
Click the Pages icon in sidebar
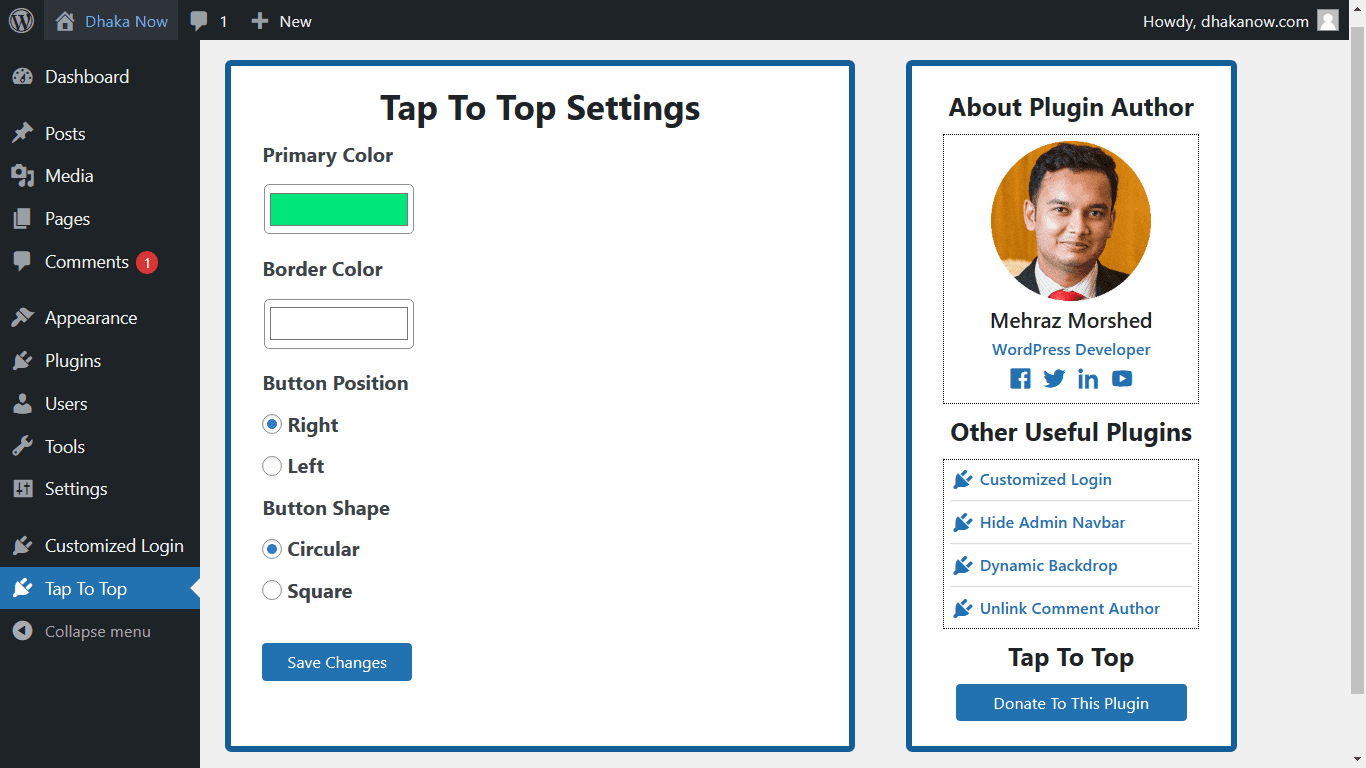(22, 219)
